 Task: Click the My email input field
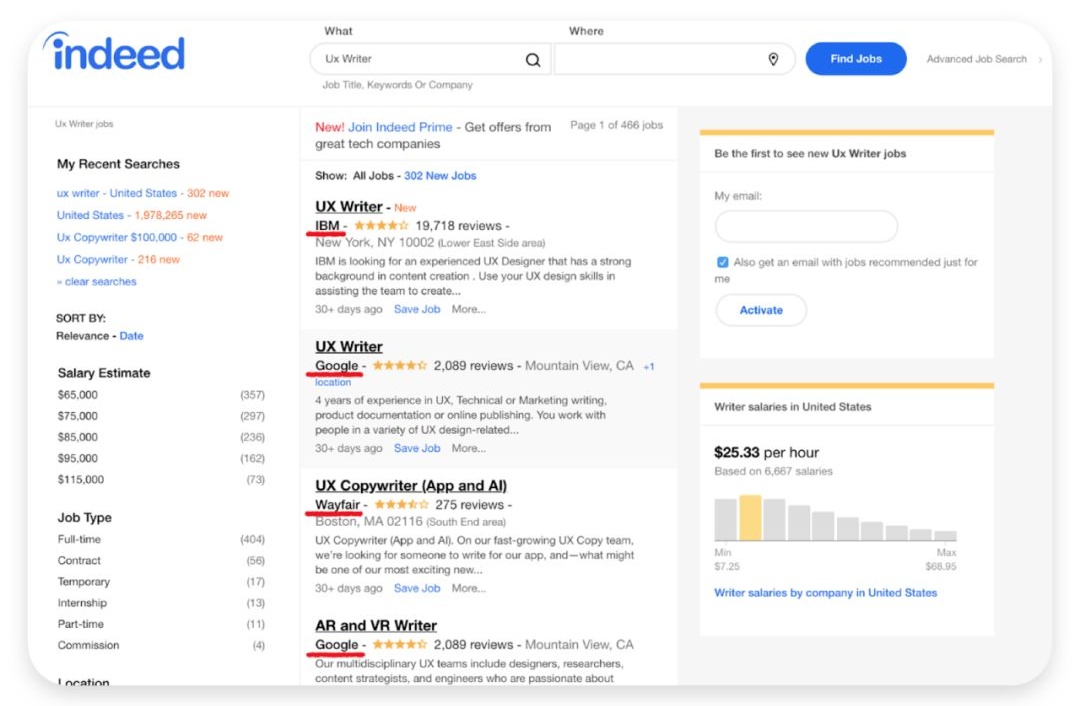coord(806,226)
